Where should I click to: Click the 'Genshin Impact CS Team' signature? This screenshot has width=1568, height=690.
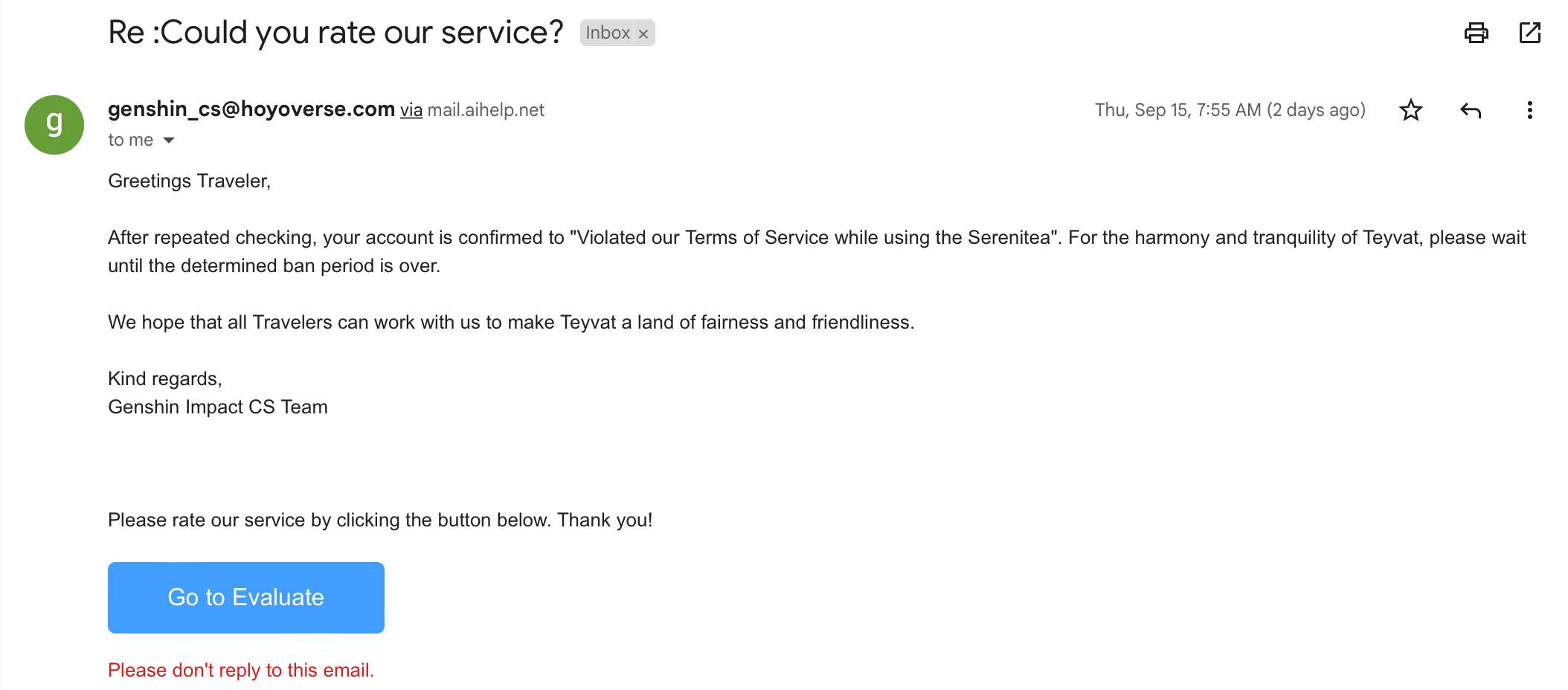pos(218,407)
